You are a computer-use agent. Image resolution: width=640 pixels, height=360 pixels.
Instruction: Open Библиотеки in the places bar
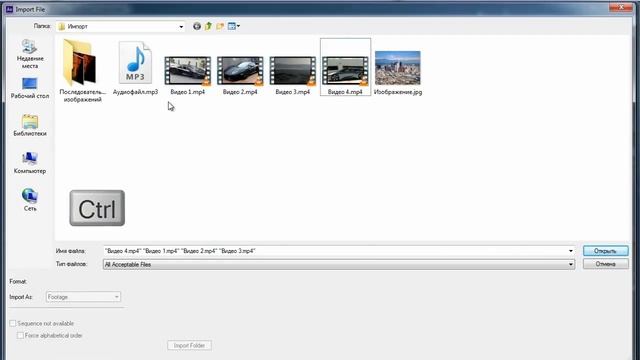tap(29, 125)
